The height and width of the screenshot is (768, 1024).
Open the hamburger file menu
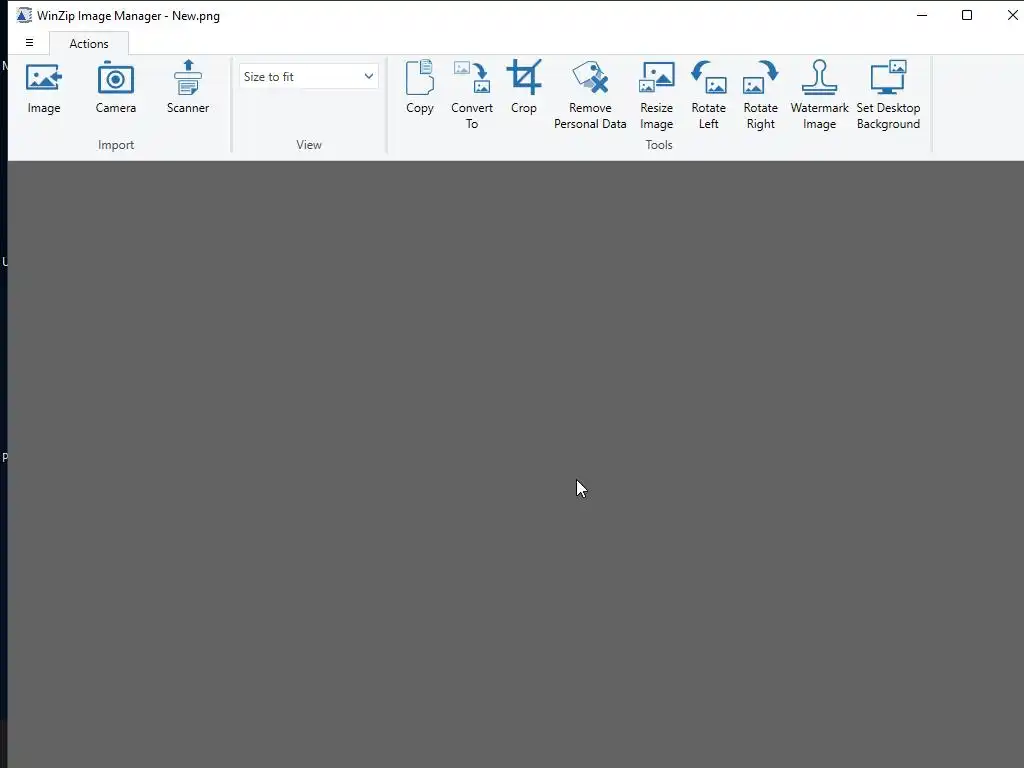coord(29,42)
